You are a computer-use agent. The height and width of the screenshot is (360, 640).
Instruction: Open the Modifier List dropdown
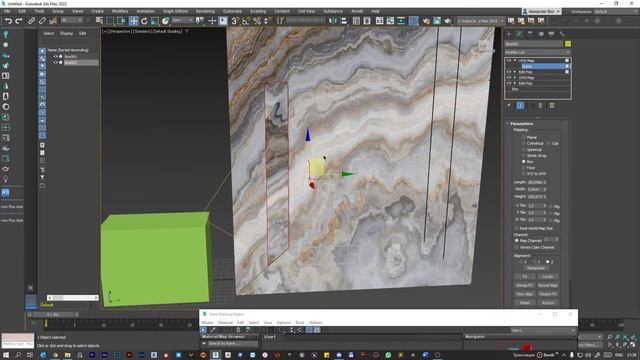click(538, 52)
